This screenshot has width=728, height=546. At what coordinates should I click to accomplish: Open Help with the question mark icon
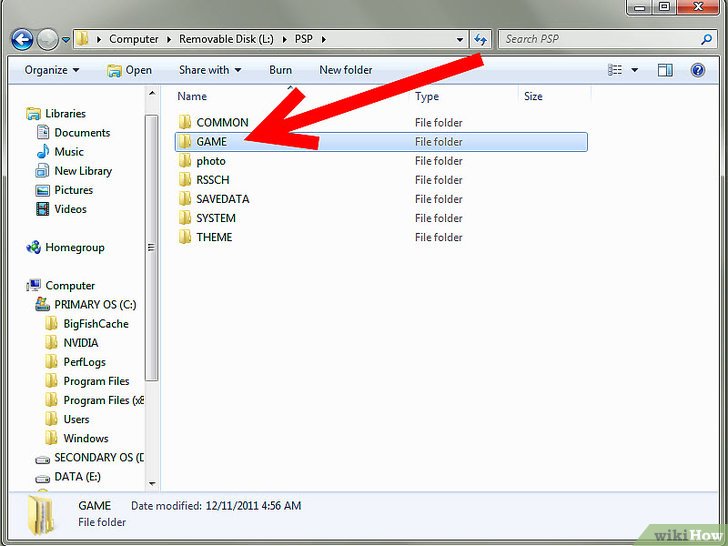tap(697, 70)
